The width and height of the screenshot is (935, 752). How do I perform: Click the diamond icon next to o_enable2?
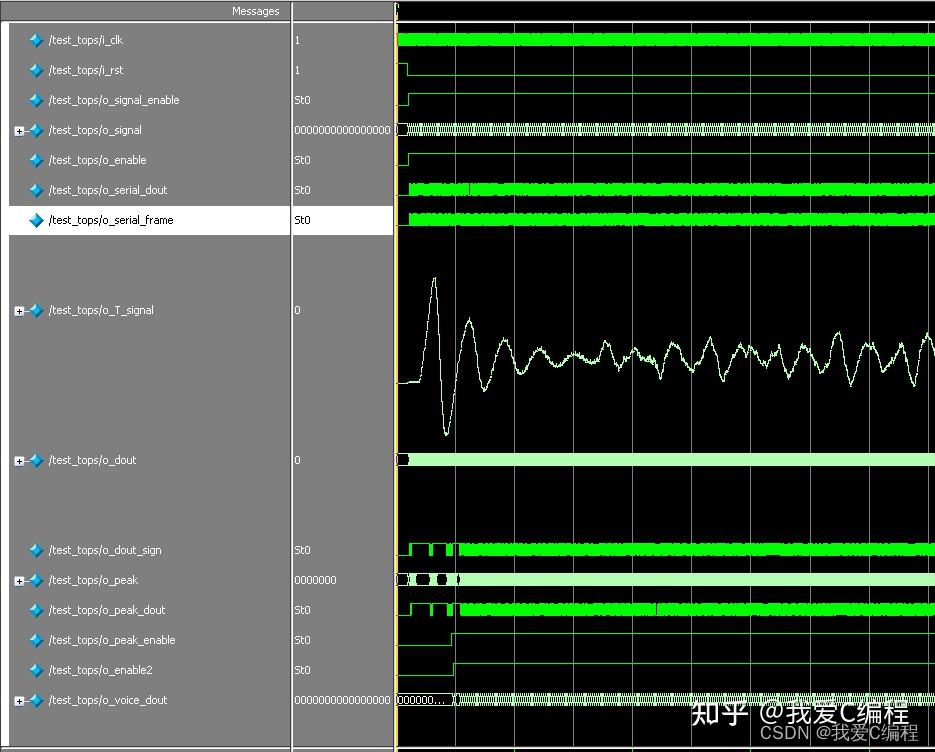click(x=37, y=671)
